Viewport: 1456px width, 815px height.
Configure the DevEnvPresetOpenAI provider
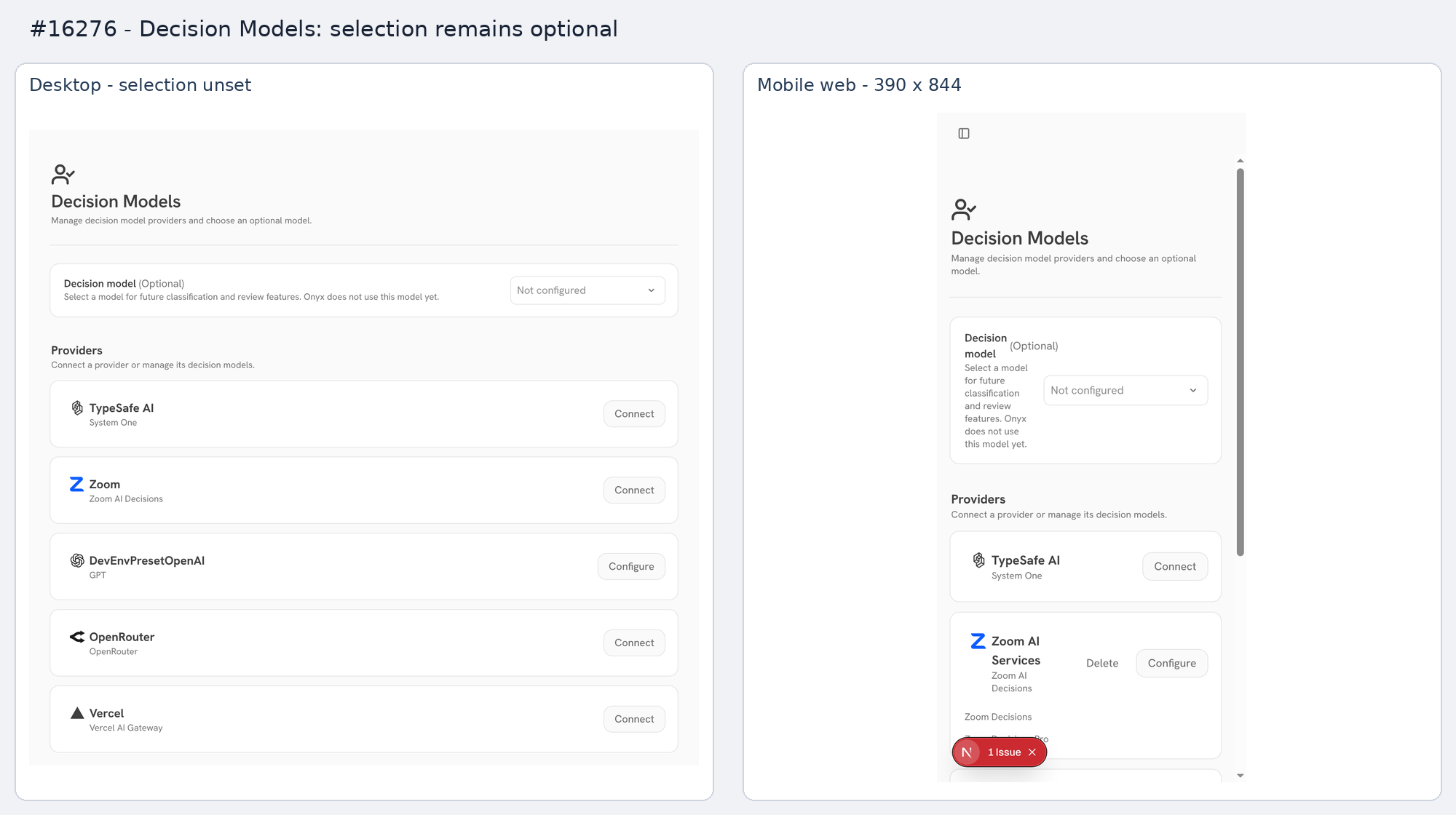pyautogui.click(x=631, y=567)
